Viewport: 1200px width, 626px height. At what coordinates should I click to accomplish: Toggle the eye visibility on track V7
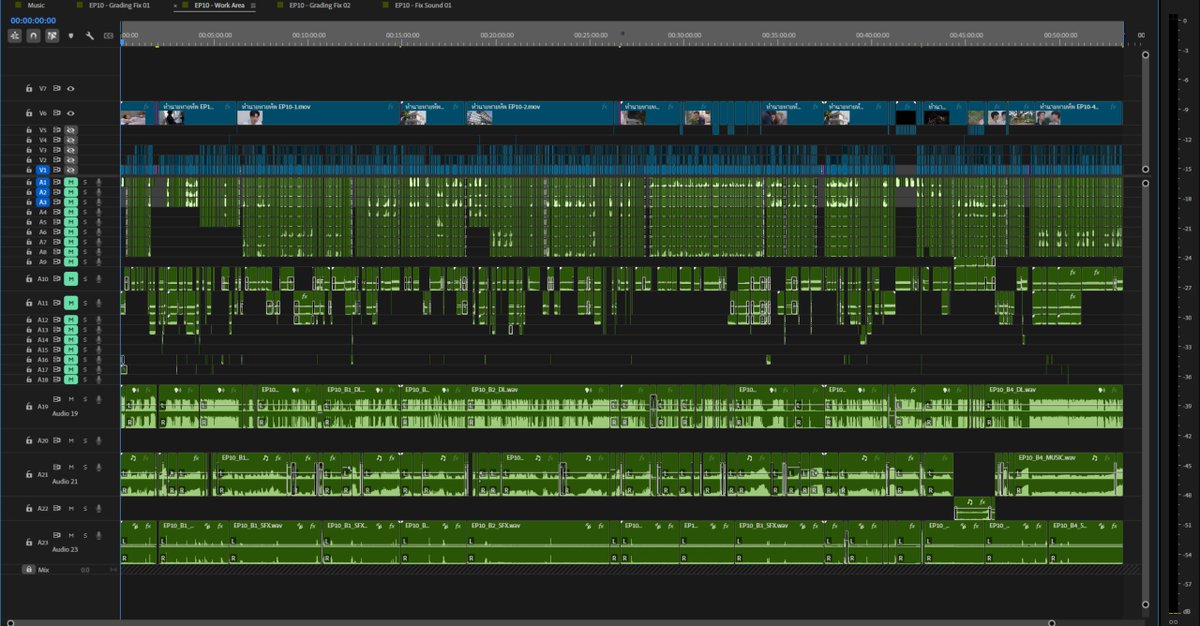tap(71, 88)
